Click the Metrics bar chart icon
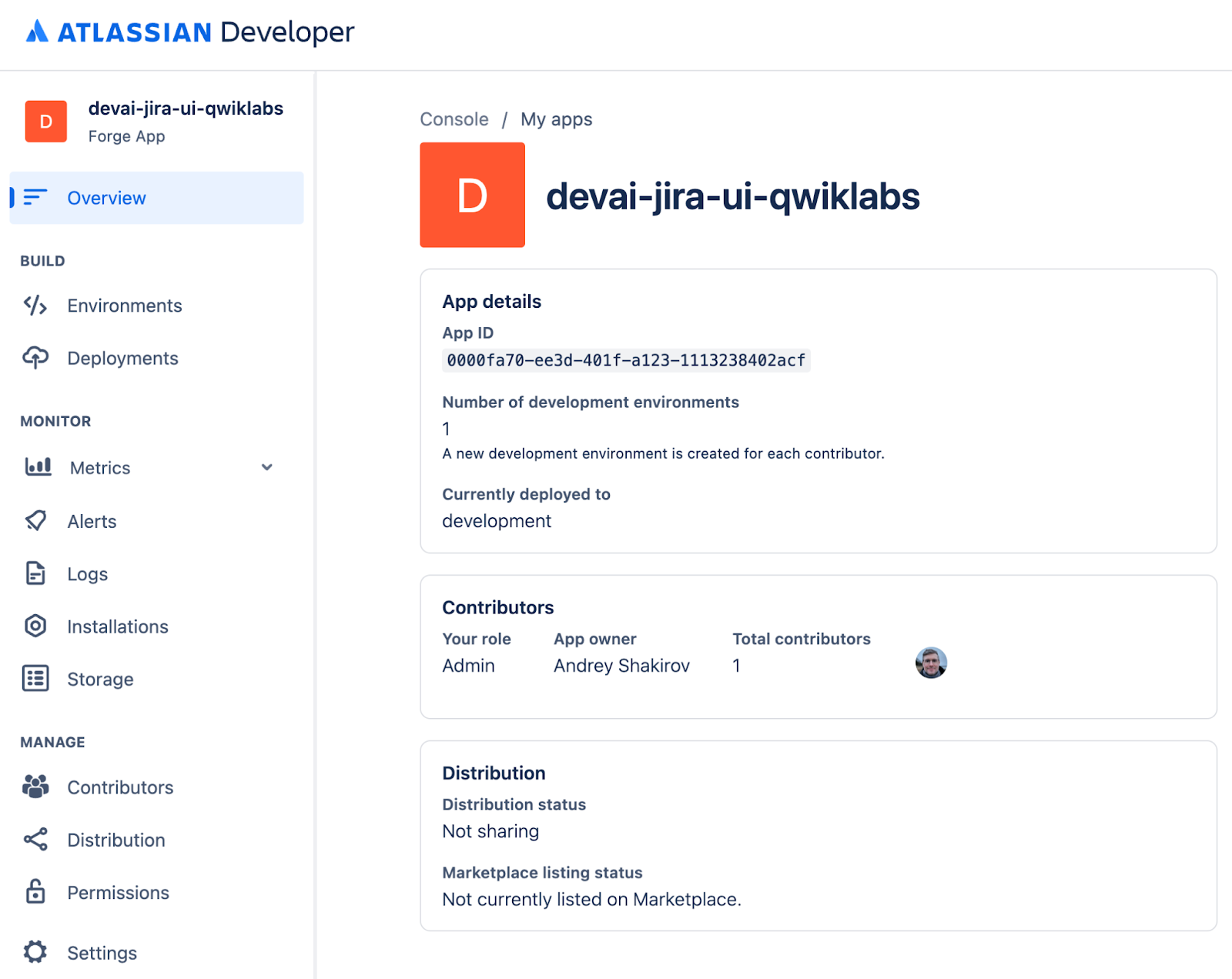The image size is (1232, 979). point(38,466)
